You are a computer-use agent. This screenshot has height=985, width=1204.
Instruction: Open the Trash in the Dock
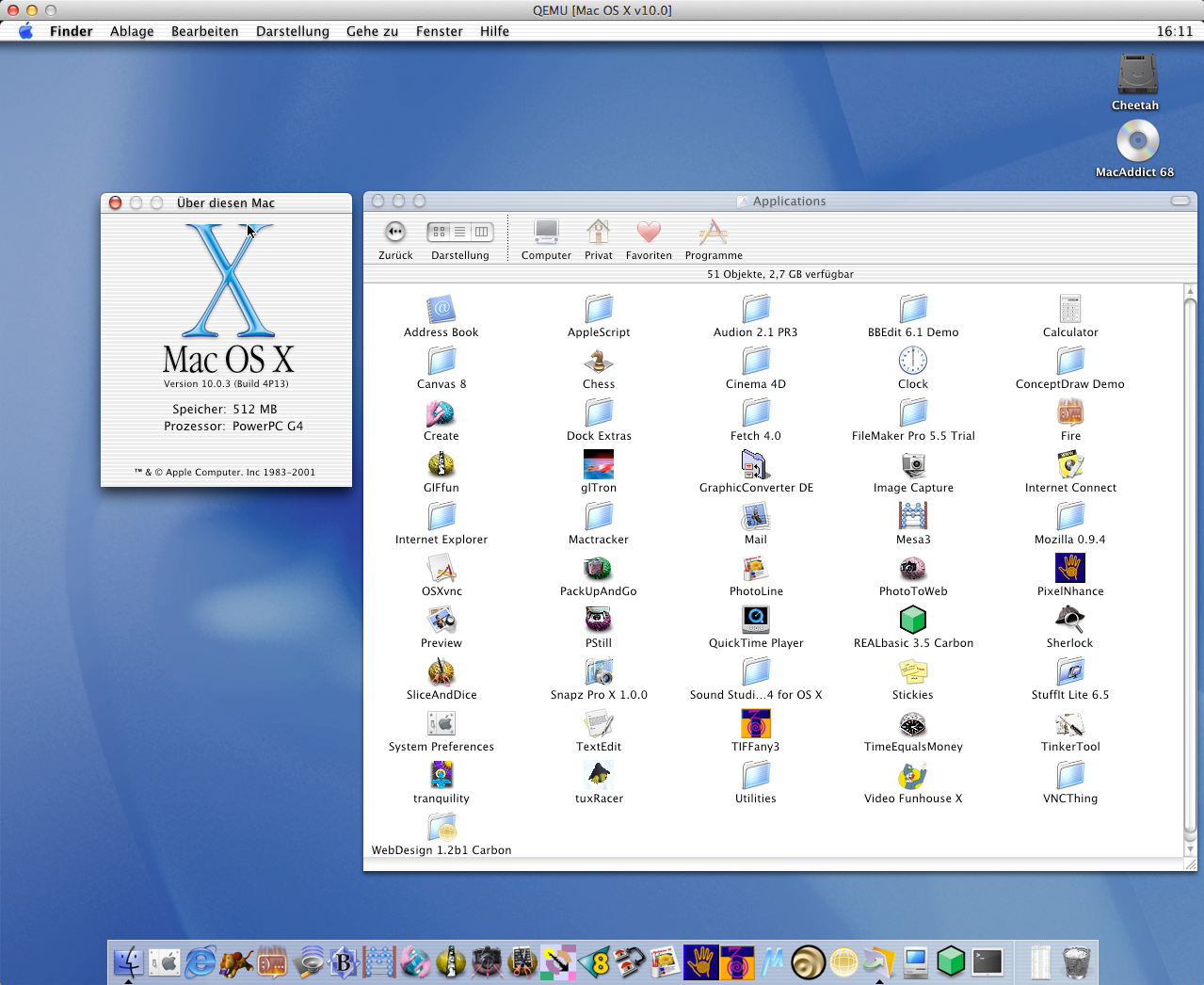(1077, 961)
